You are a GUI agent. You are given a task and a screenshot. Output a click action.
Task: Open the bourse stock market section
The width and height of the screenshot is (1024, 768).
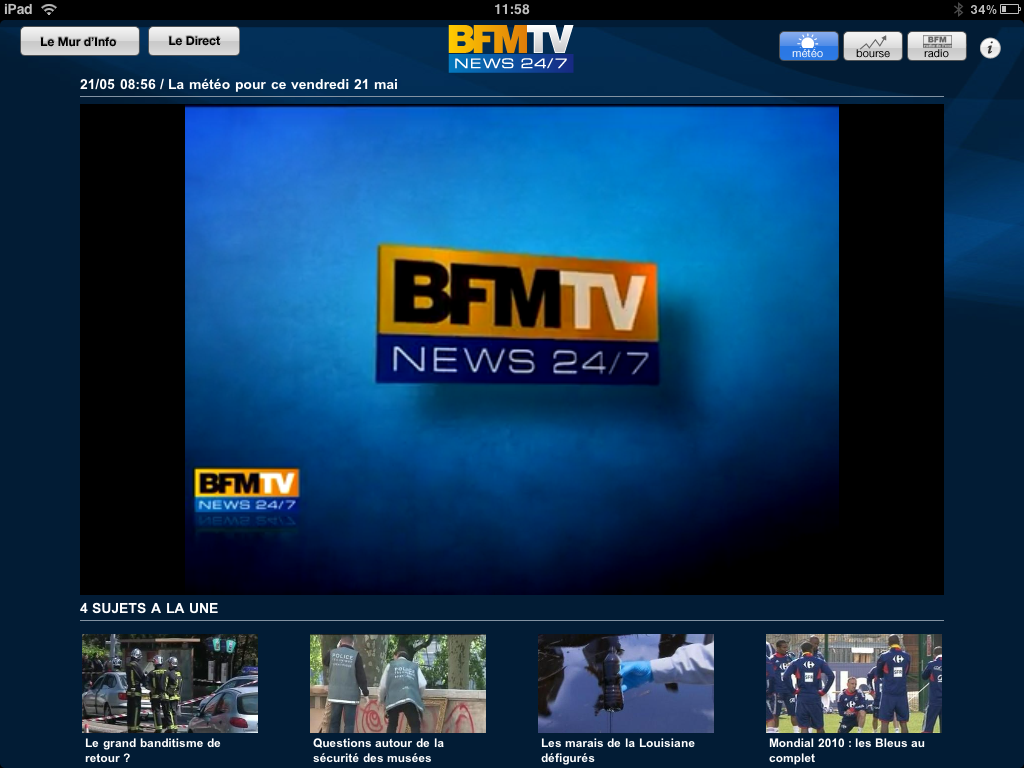tap(872, 46)
